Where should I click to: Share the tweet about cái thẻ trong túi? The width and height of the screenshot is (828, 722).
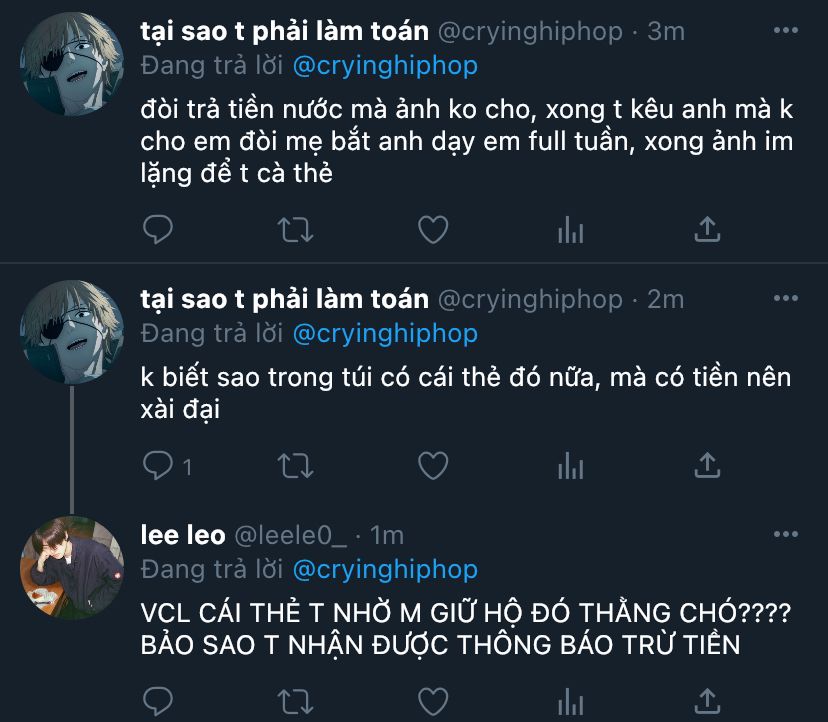pos(707,465)
